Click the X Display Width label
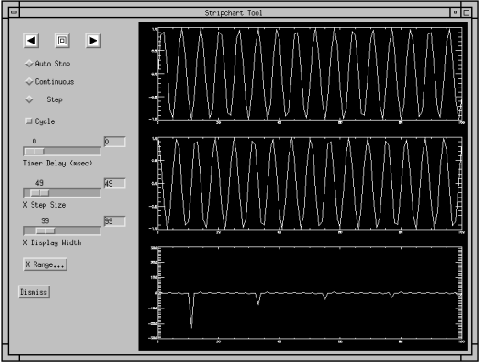480x364 pixels. (x=52, y=243)
